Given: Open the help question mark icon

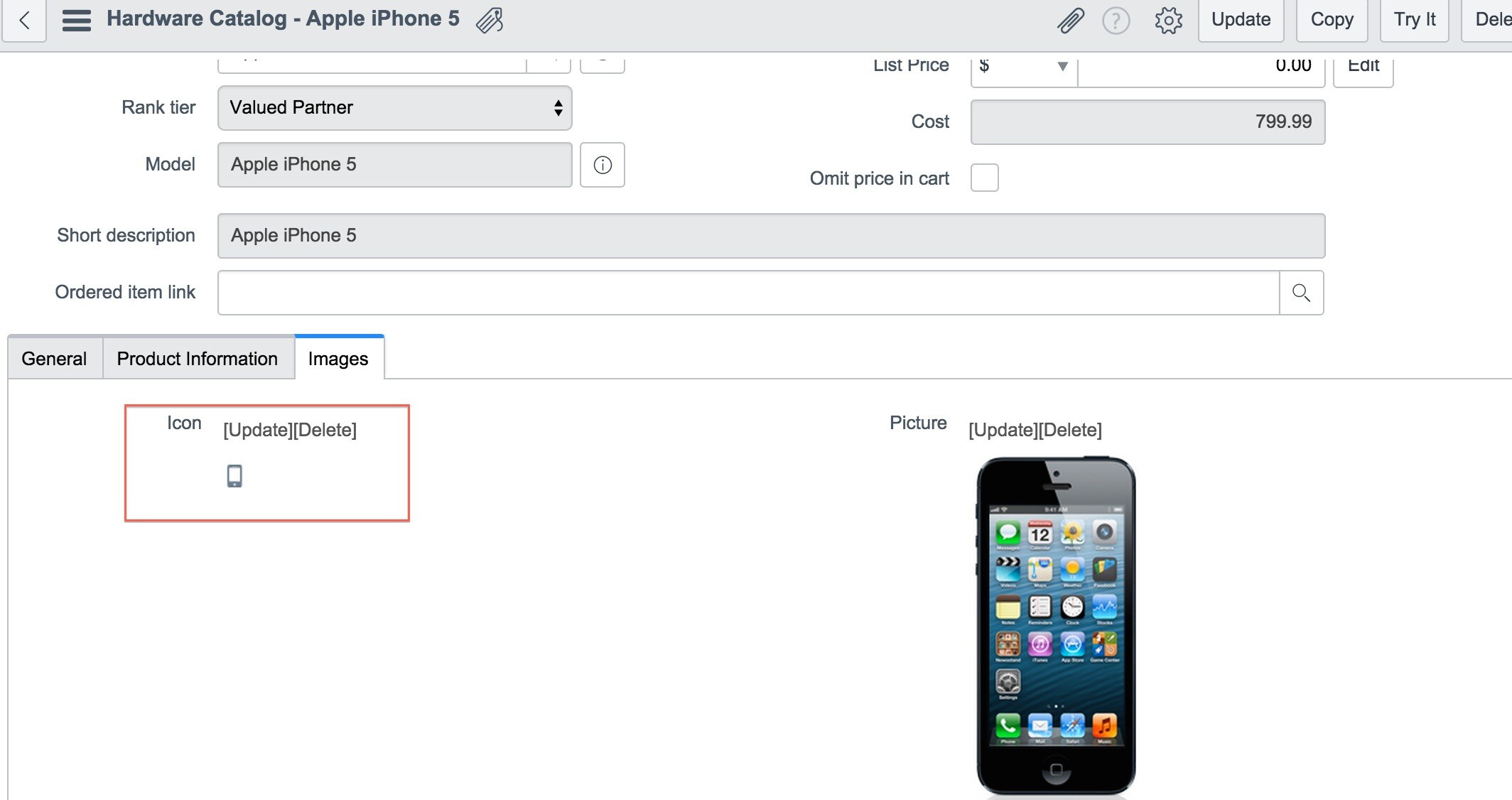Looking at the screenshot, I should [1116, 21].
